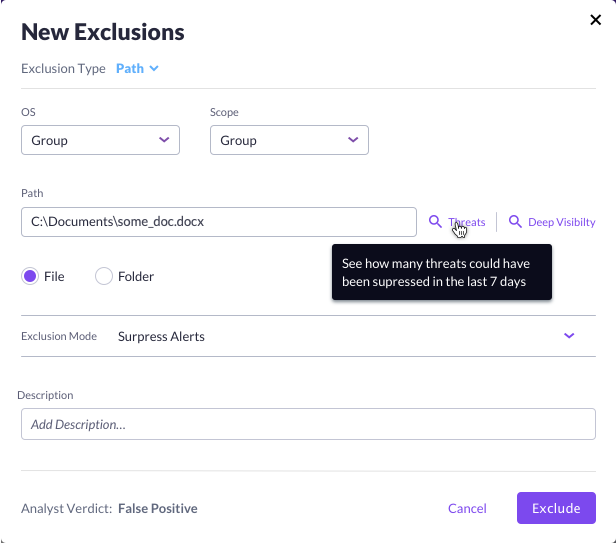
Task: Focus the Add Description text field
Action: pyautogui.click(x=308, y=424)
